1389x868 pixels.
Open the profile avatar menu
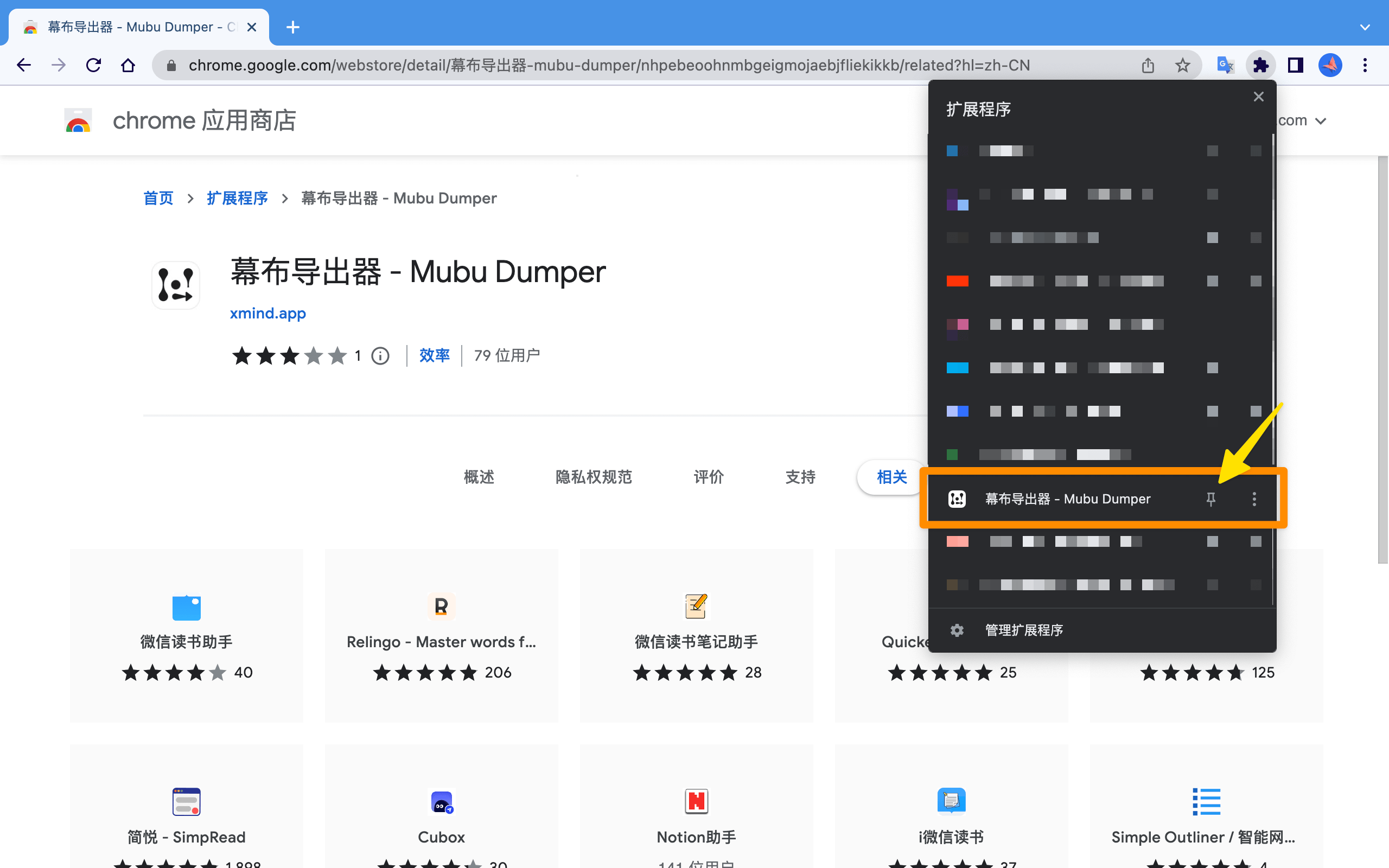pos(1330,65)
